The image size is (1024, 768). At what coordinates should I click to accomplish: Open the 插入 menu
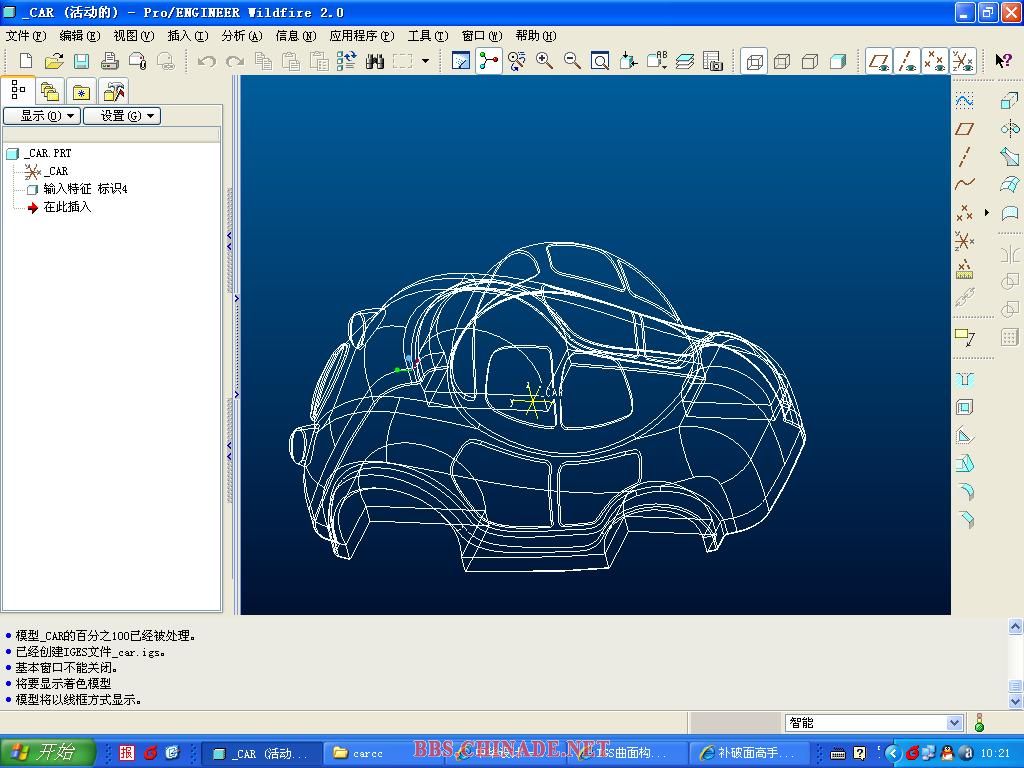click(x=187, y=36)
